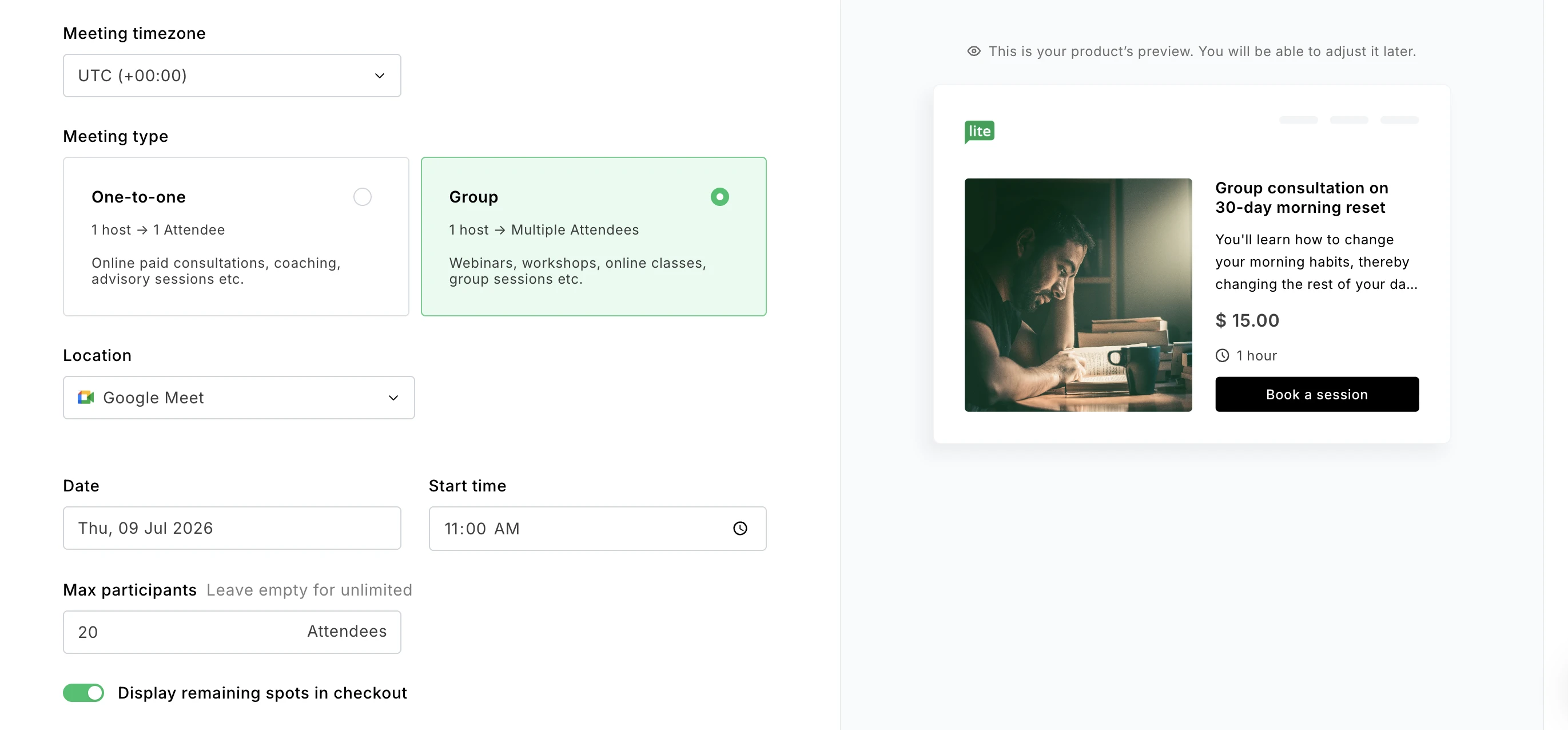Viewport: 1568px width, 730px height.
Task: Click the clock icon beside 1 hour
Action: click(1222, 356)
